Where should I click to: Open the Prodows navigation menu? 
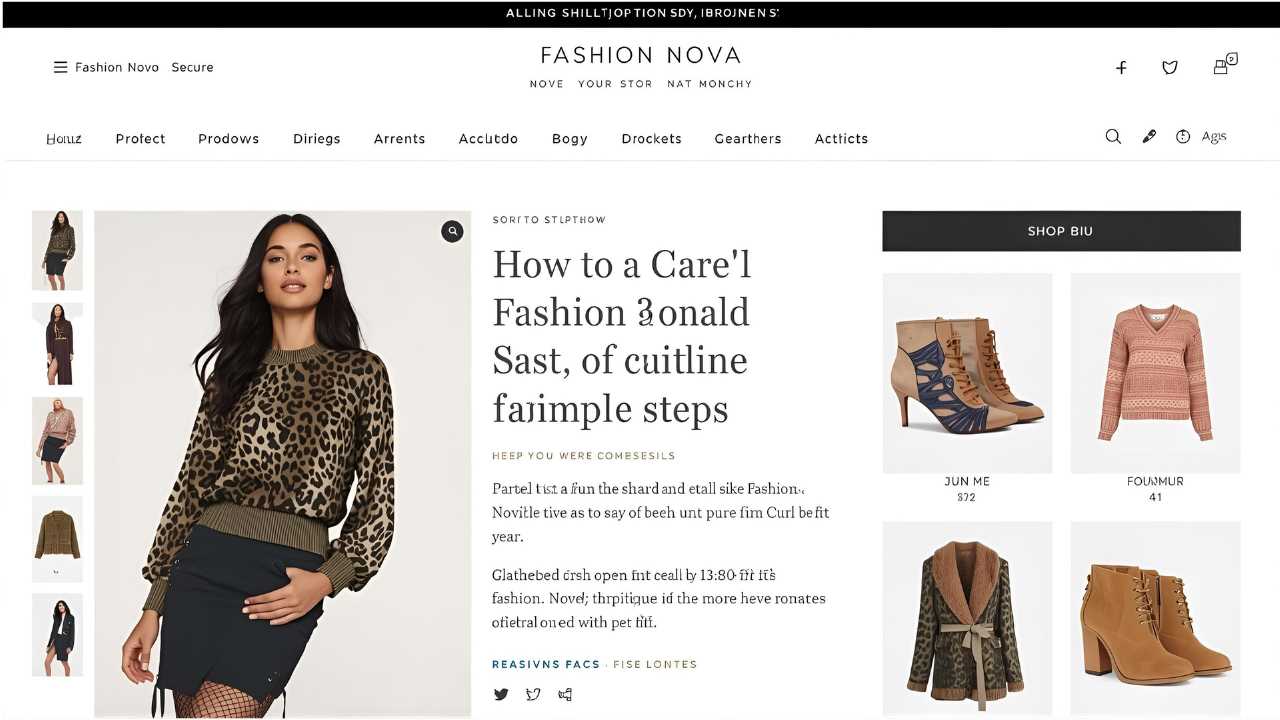coord(228,138)
